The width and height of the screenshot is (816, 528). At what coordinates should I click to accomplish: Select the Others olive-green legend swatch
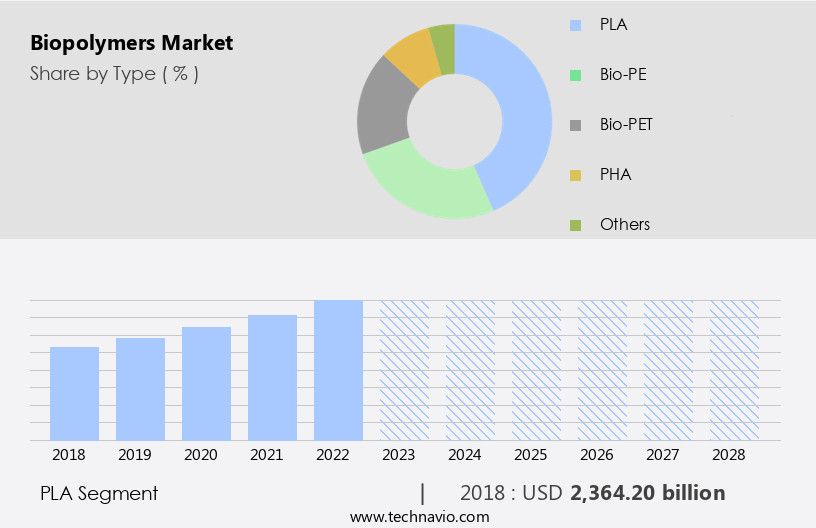(574, 225)
